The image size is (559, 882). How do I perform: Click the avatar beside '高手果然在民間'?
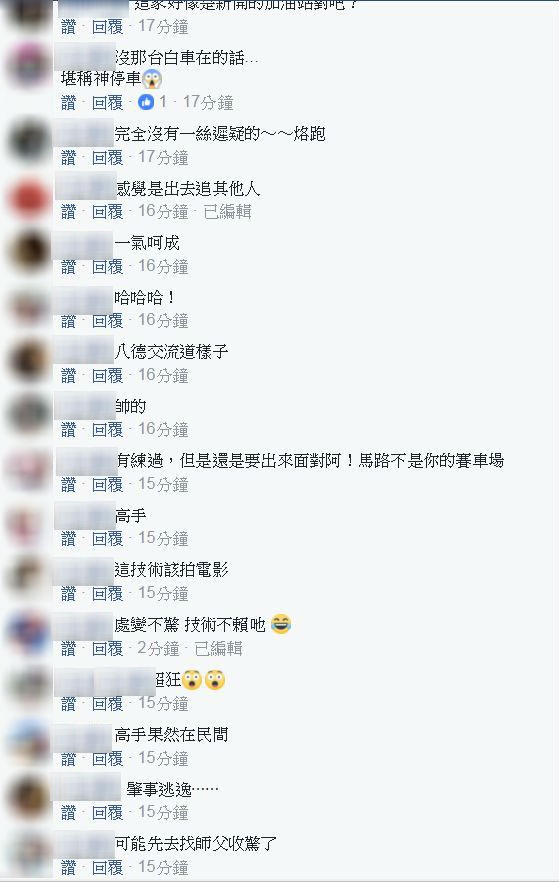[28, 741]
